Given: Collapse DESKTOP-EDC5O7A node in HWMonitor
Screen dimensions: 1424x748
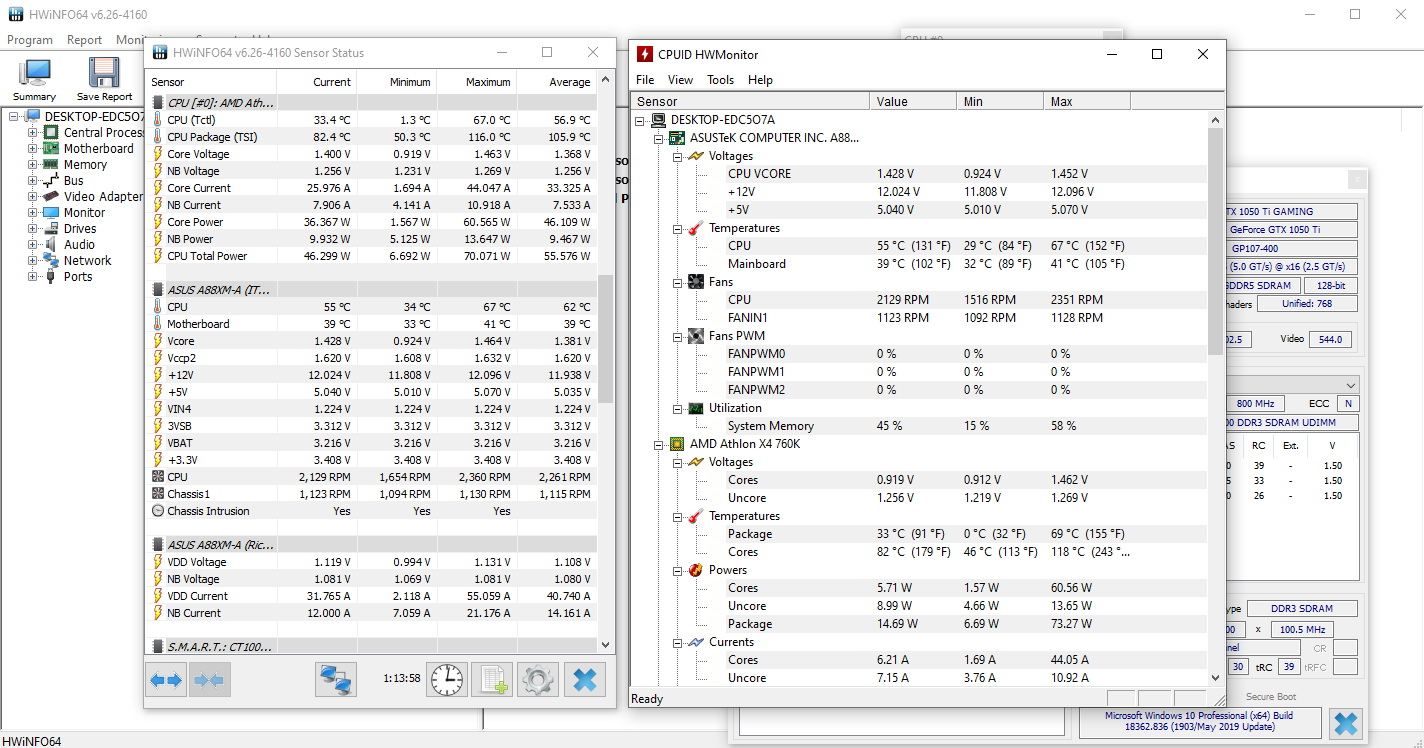Looking at the screenshot, I should click(641, 120).
